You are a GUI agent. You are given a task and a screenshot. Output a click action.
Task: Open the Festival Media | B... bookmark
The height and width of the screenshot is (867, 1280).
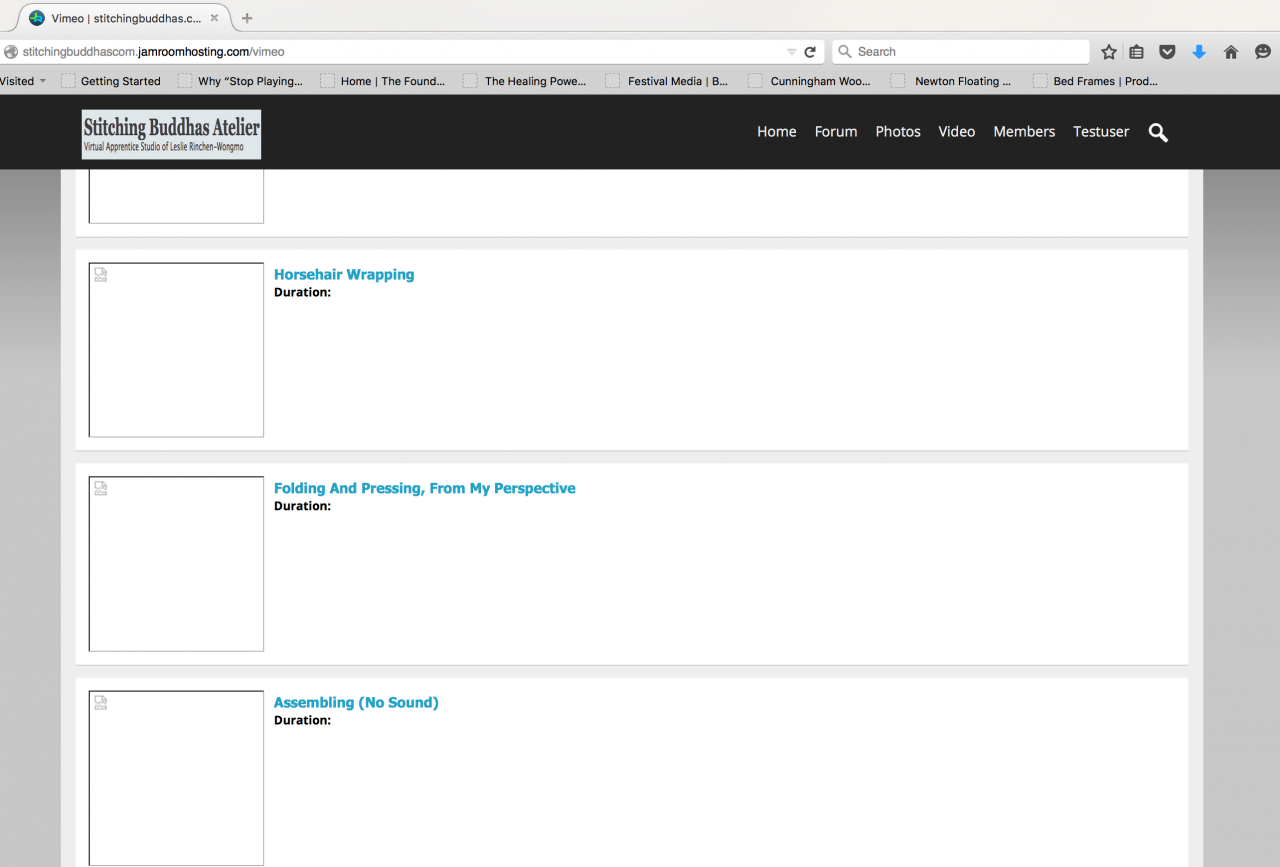(x=667, y=81)
